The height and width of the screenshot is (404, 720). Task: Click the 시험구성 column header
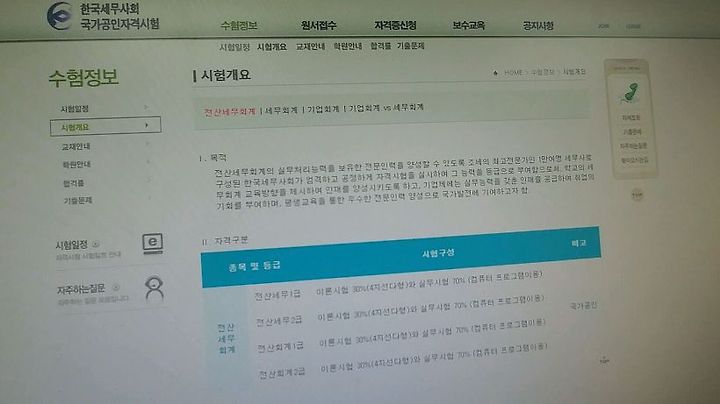(438, 253)
